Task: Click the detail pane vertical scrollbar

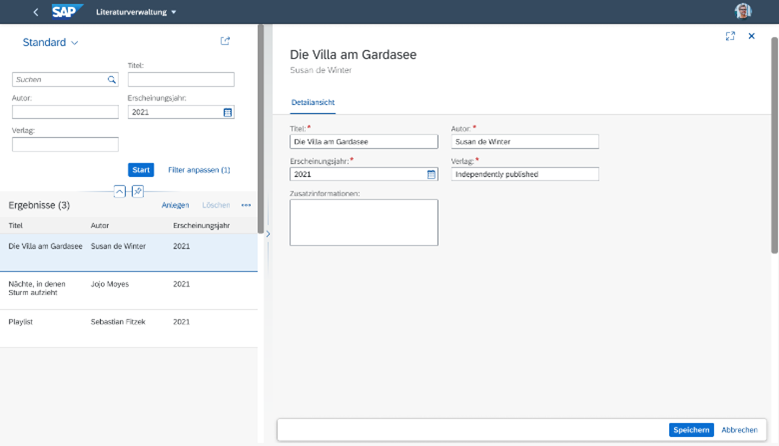Action: (x=775, y=145)
